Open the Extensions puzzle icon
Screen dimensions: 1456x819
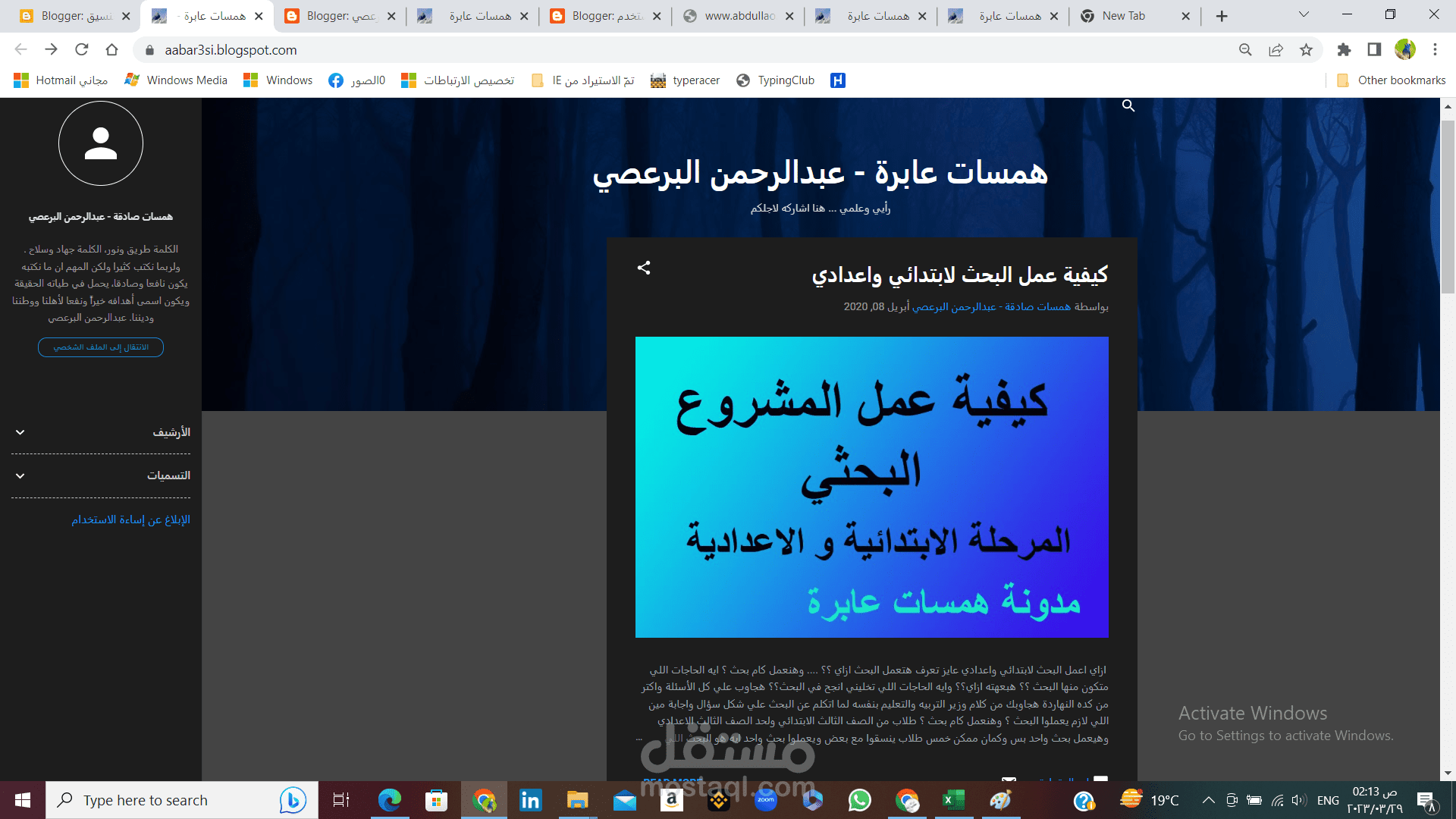1344,50
